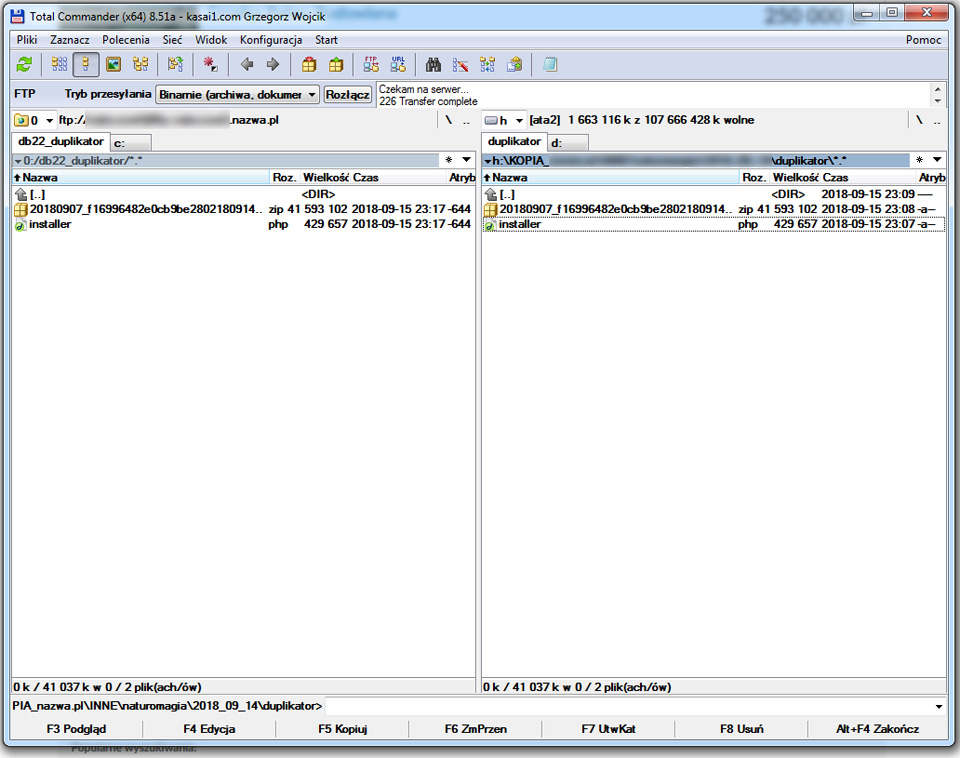This screenshot has width=960, height=758.
Task: Open the Sieć menu
Action: [x=172, y=40]
